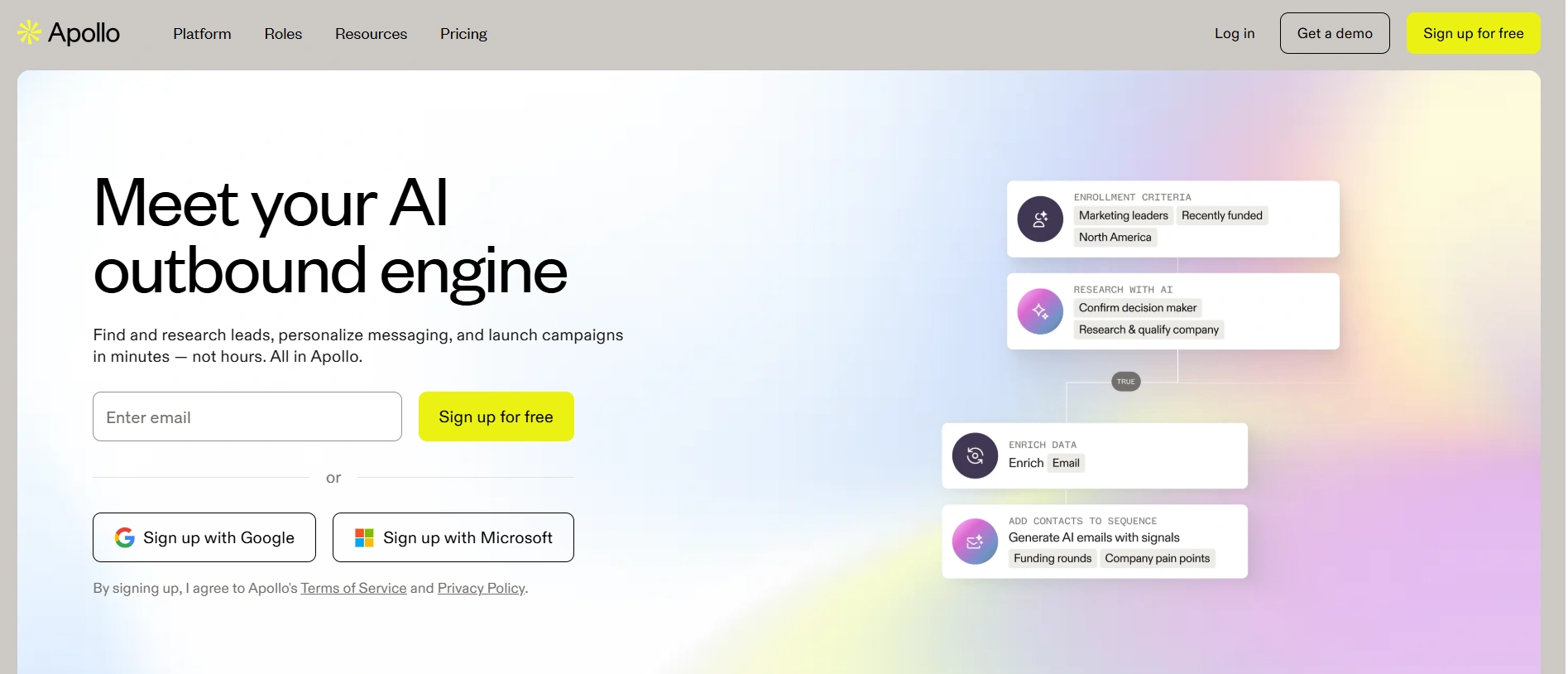Viewport: 1568px width, 674px height.
Task: Click the Research & qualify company tag
Action: 1148,330
